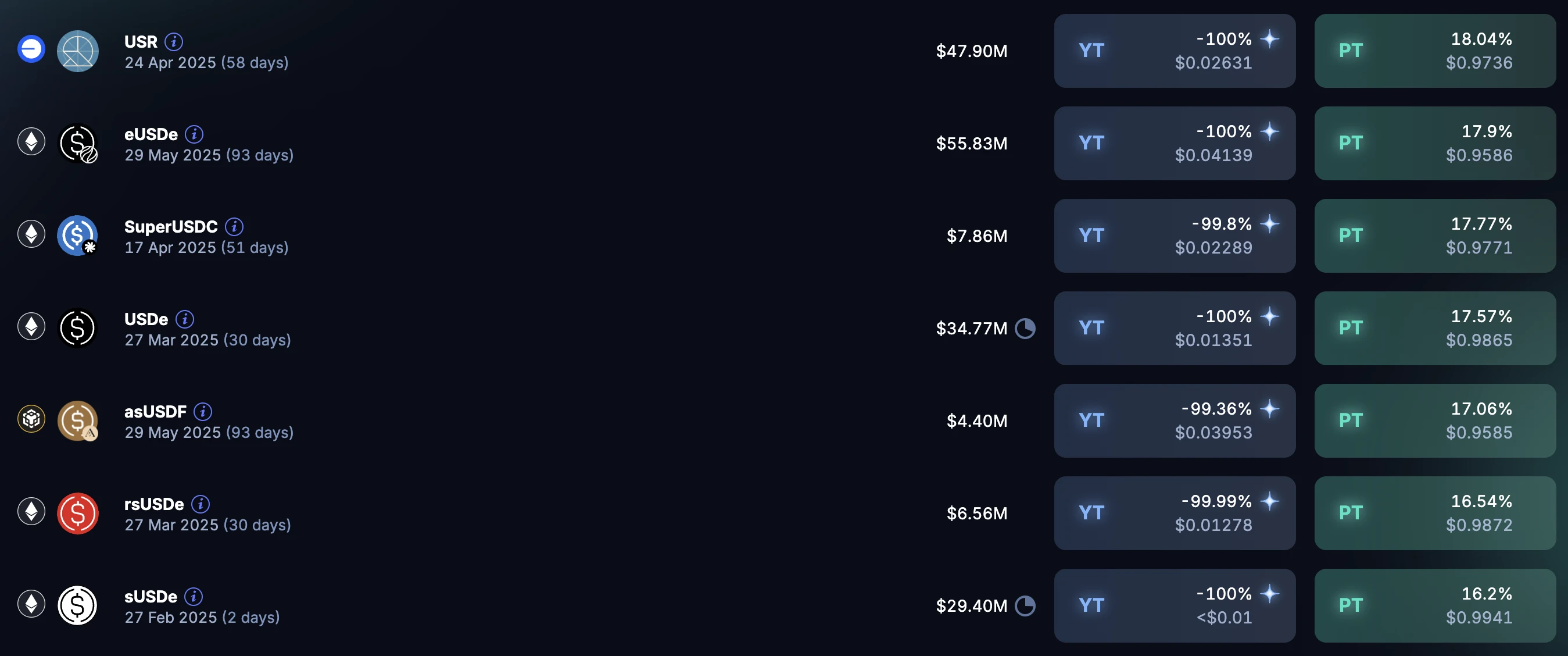
Task: Click the info icon next to USDe
Action: tap(184, 319)
